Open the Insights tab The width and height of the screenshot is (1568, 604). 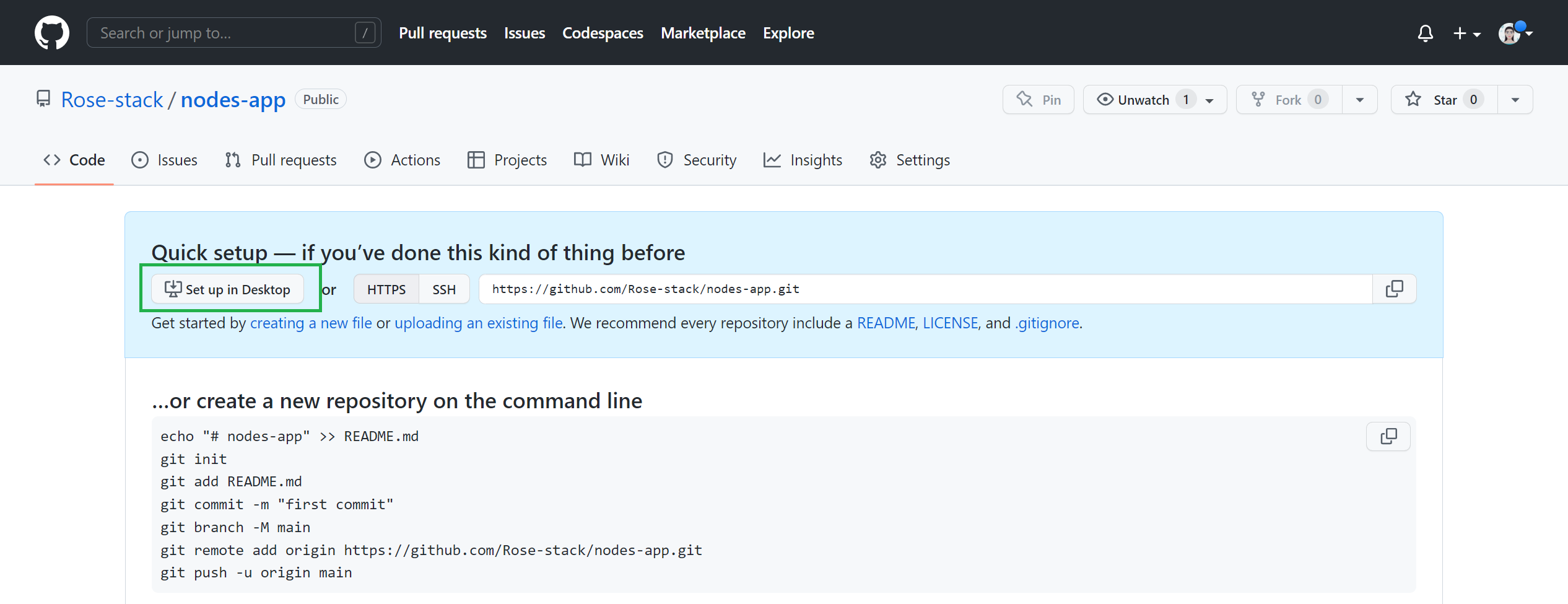point(803,160)
